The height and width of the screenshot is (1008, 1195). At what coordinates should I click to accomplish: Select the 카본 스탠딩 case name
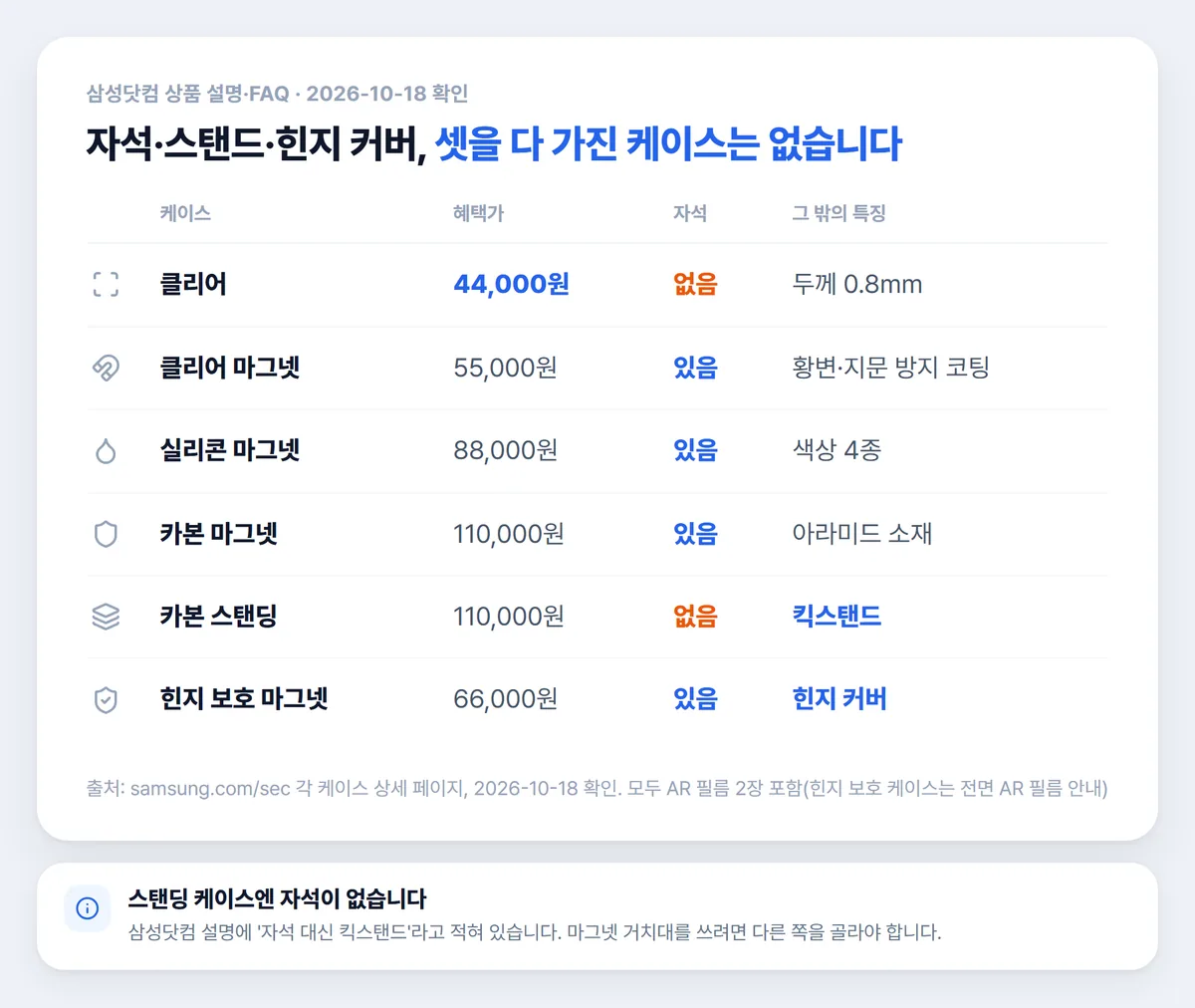point(219,617)
